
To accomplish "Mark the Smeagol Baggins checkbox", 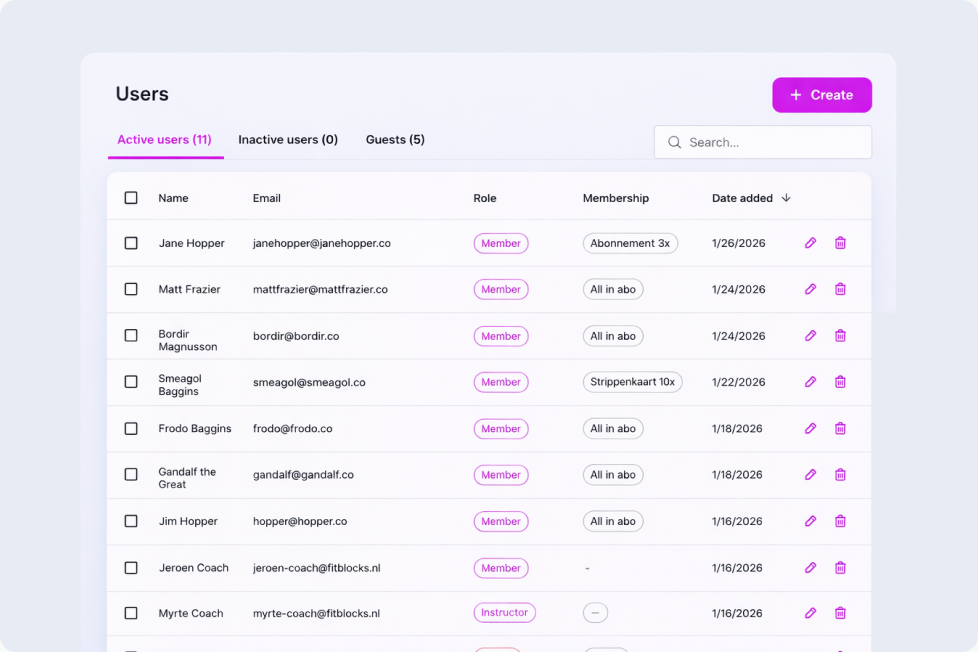I will pyautogui.click(x=131, y=382).
